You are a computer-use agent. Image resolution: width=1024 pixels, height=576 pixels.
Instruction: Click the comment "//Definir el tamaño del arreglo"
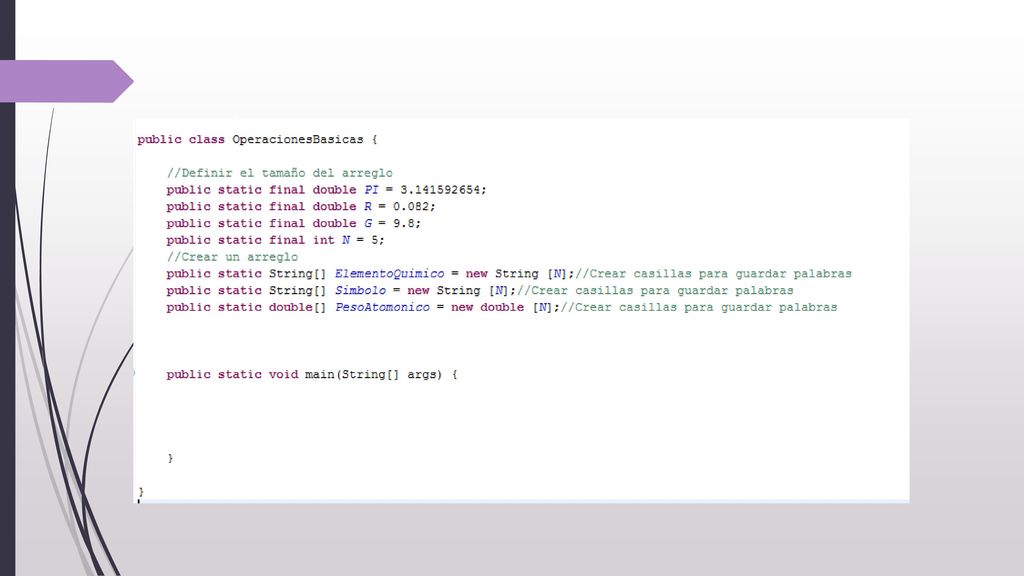click(x=280, y=173)
